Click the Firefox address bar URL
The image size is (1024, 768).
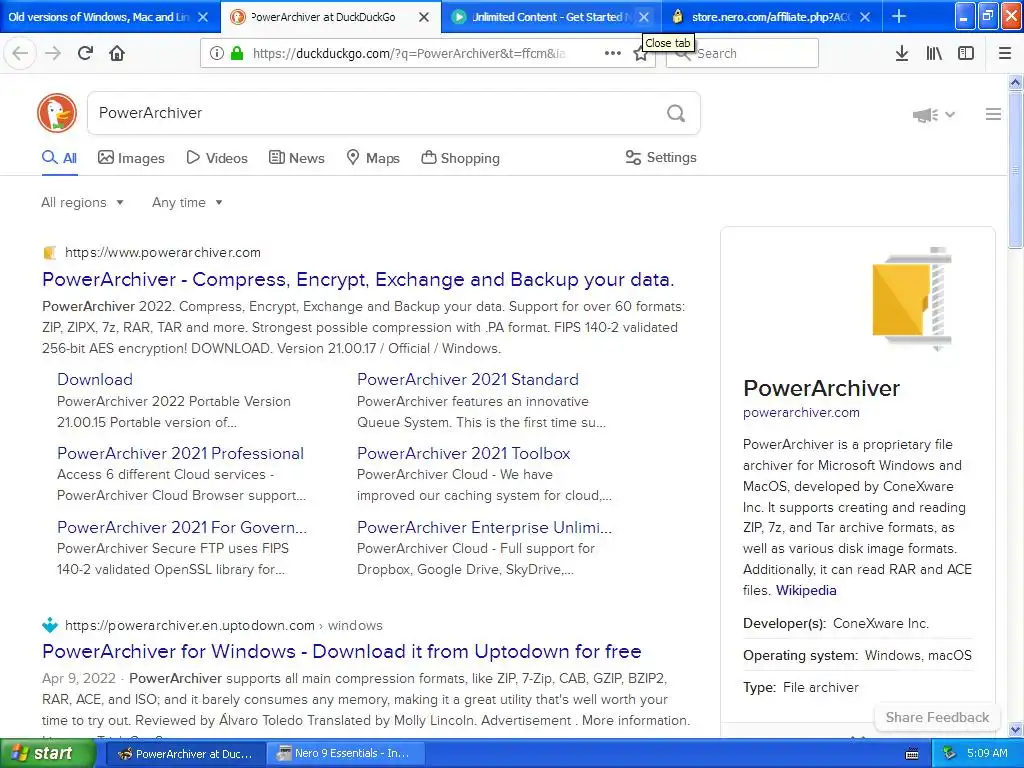click(x=409, y=54)
